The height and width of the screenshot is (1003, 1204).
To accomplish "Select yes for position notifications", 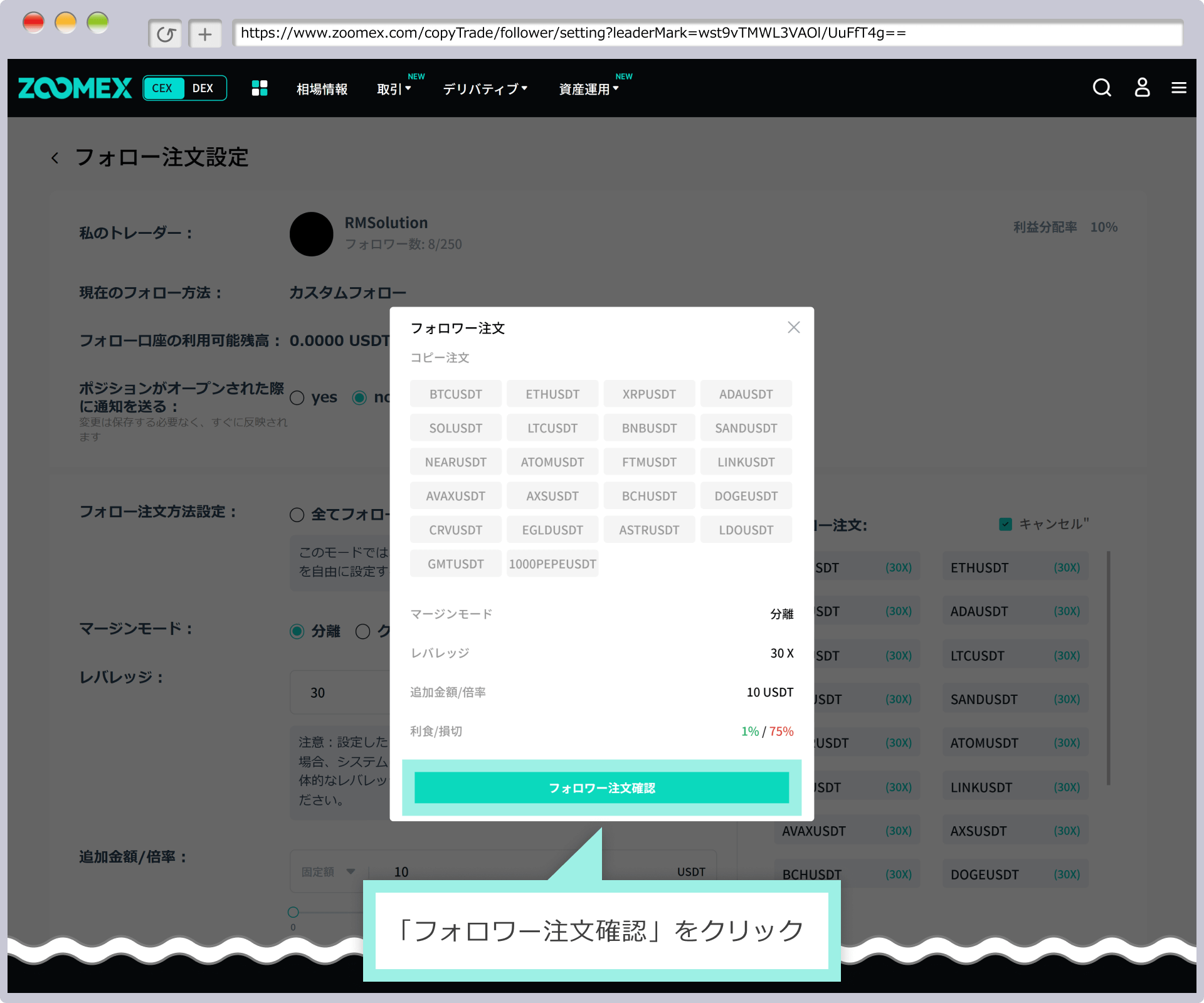I will coord(297,398).
